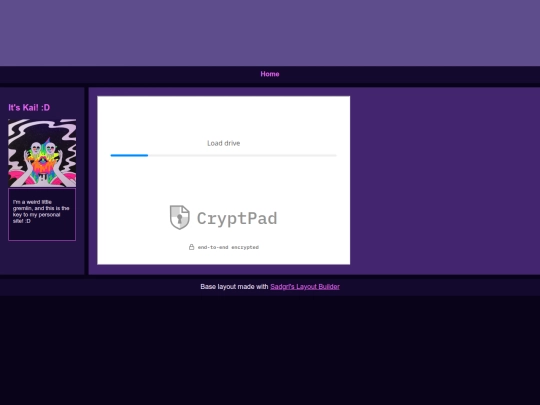
Task: Click the "Base layout made with" footer text
Action: [x=234, y=287]
